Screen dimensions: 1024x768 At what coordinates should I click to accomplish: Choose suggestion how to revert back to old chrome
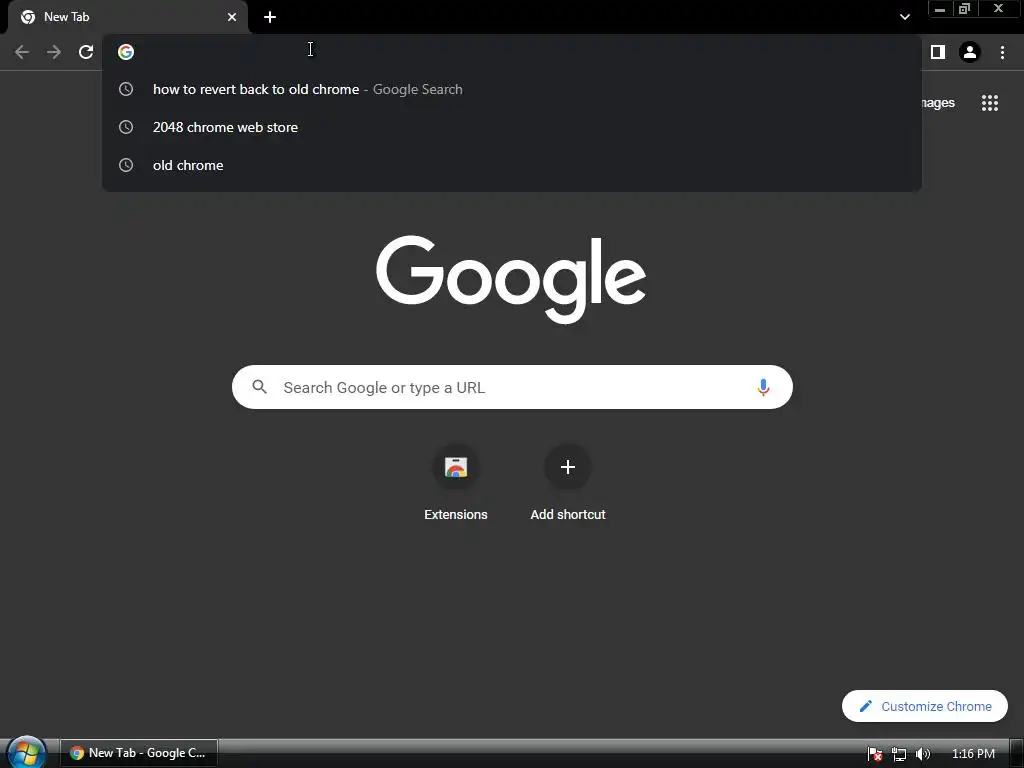[x=512, y=89]
